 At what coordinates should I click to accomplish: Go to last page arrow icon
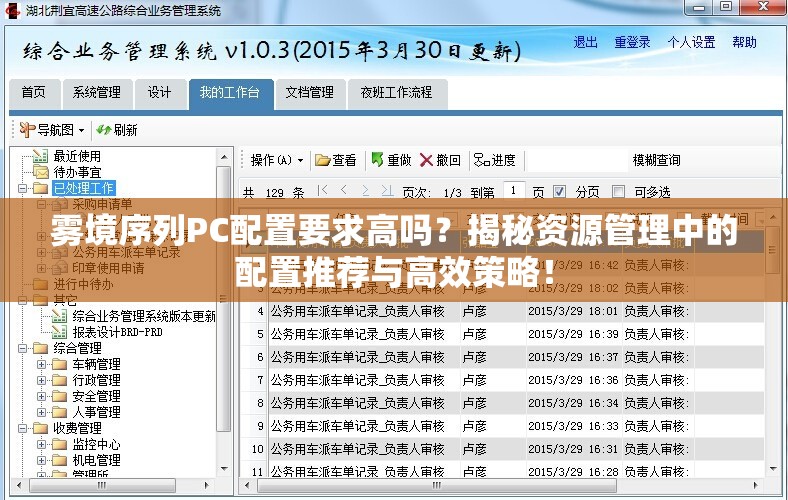pyautogui.click(x=387, y=190)
